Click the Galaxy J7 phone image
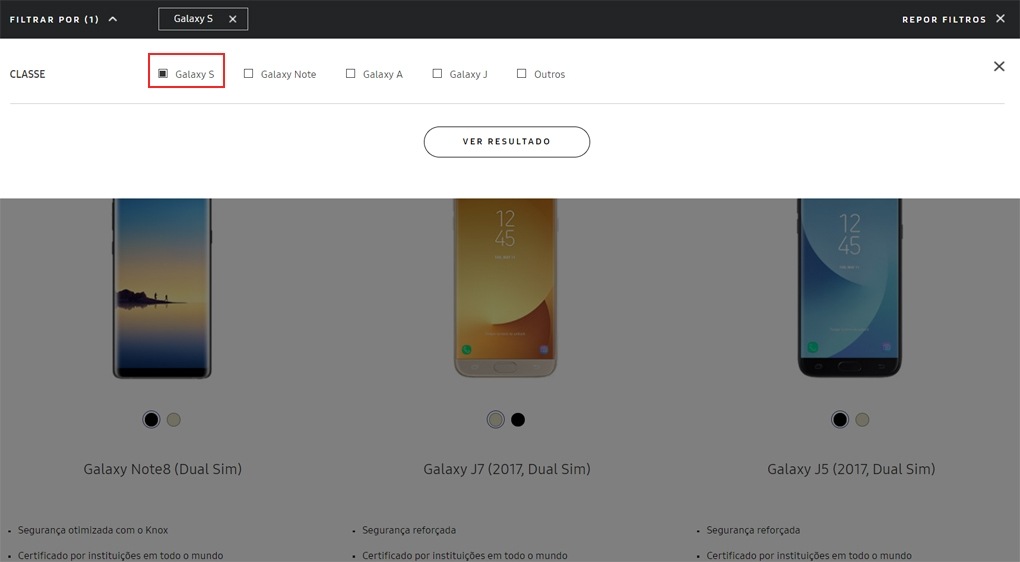 point(505,288)
